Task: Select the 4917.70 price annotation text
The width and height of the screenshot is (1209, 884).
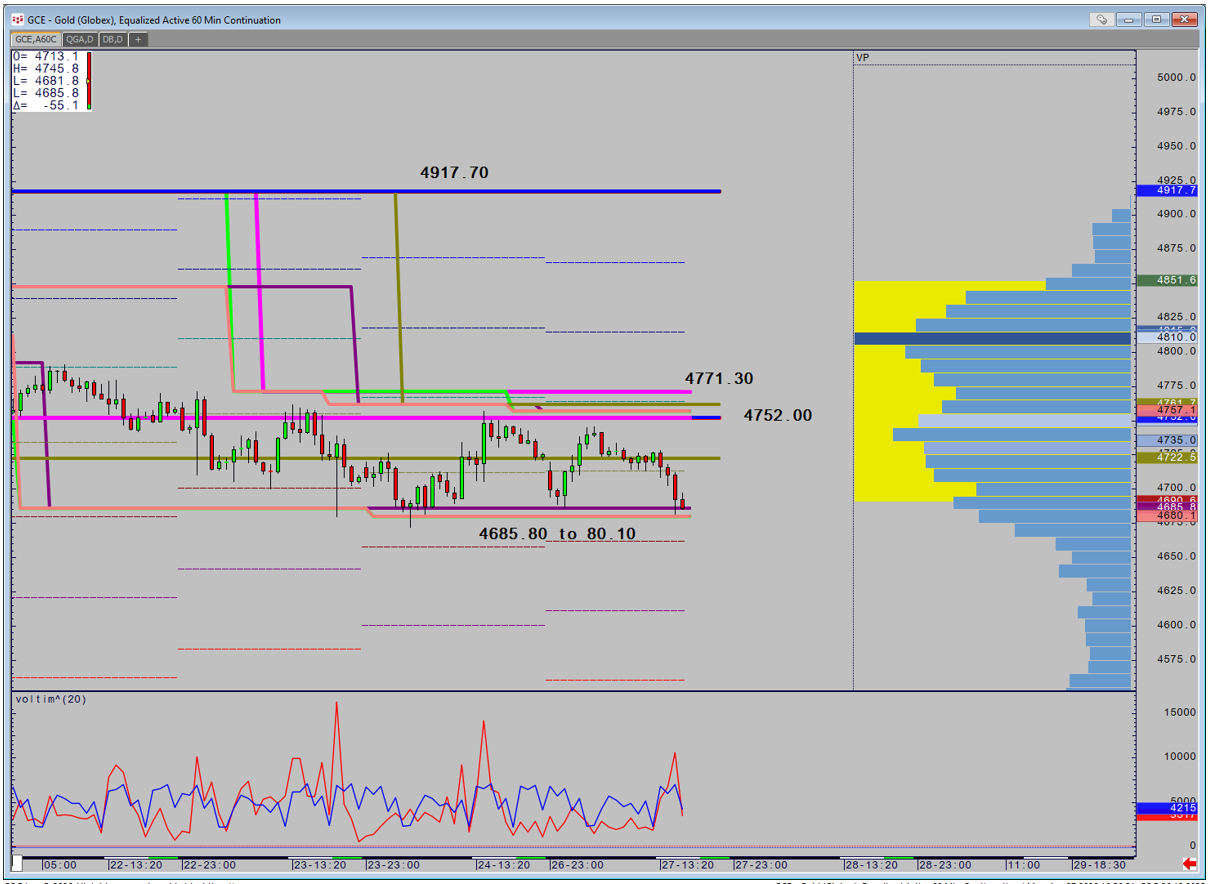Action: coord(454,173)
